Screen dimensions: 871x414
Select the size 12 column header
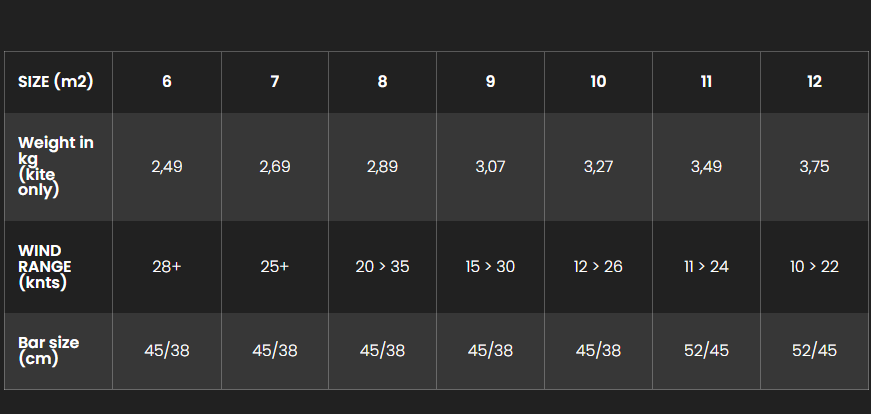pyautogui.click(x=814, y=82)
